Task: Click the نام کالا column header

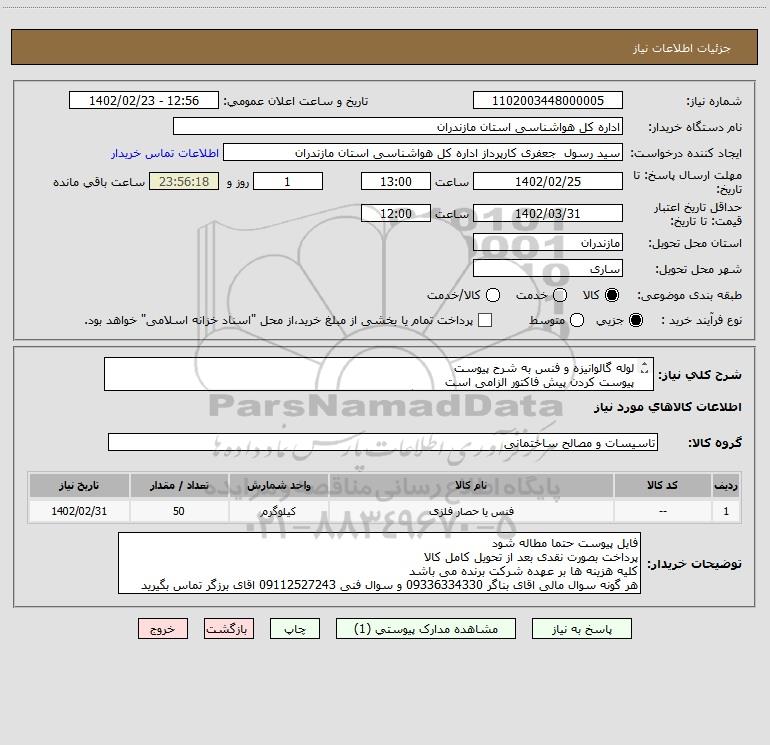Action: click(x=471, y=485)
